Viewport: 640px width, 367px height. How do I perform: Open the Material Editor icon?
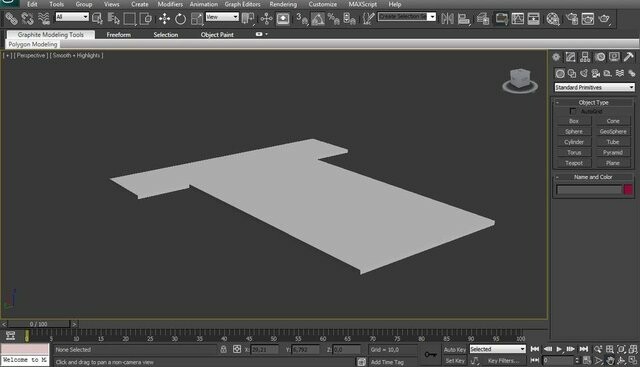[553, 18]
